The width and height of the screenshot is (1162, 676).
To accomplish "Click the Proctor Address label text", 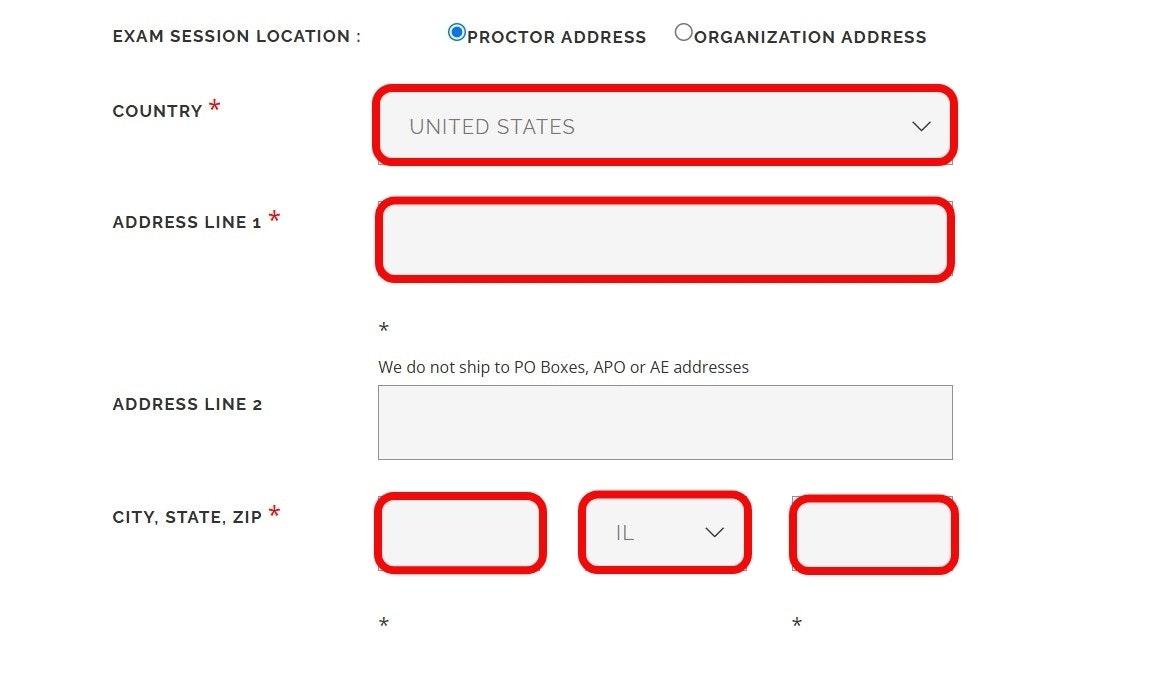I will pos(557,37).
